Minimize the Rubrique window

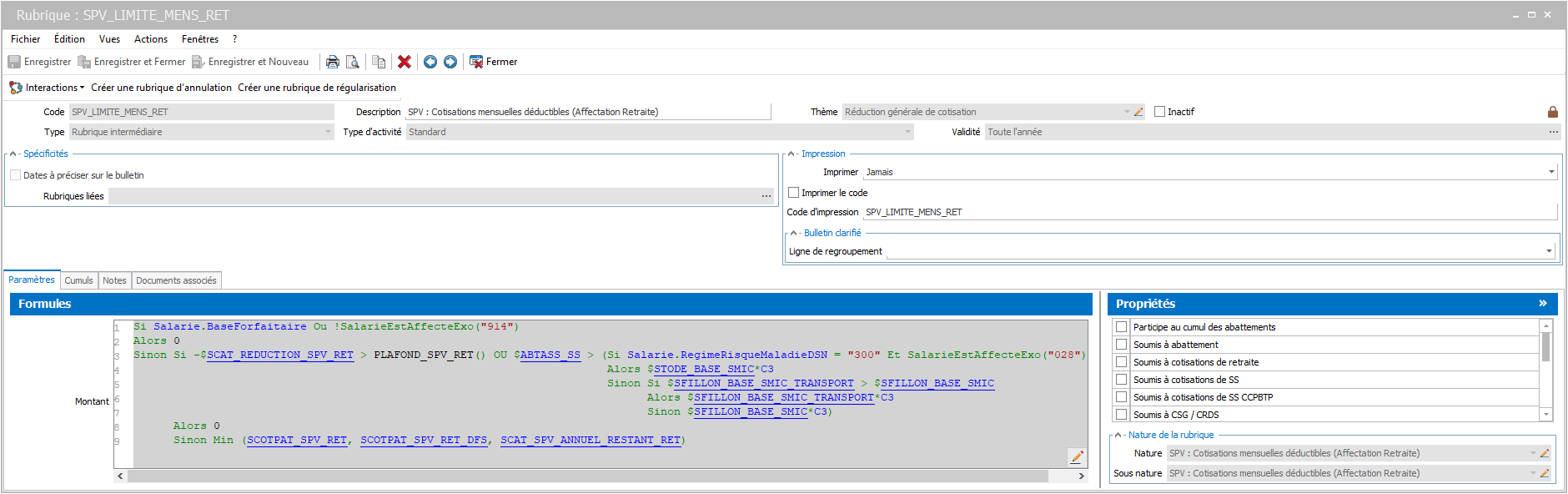1515,15
